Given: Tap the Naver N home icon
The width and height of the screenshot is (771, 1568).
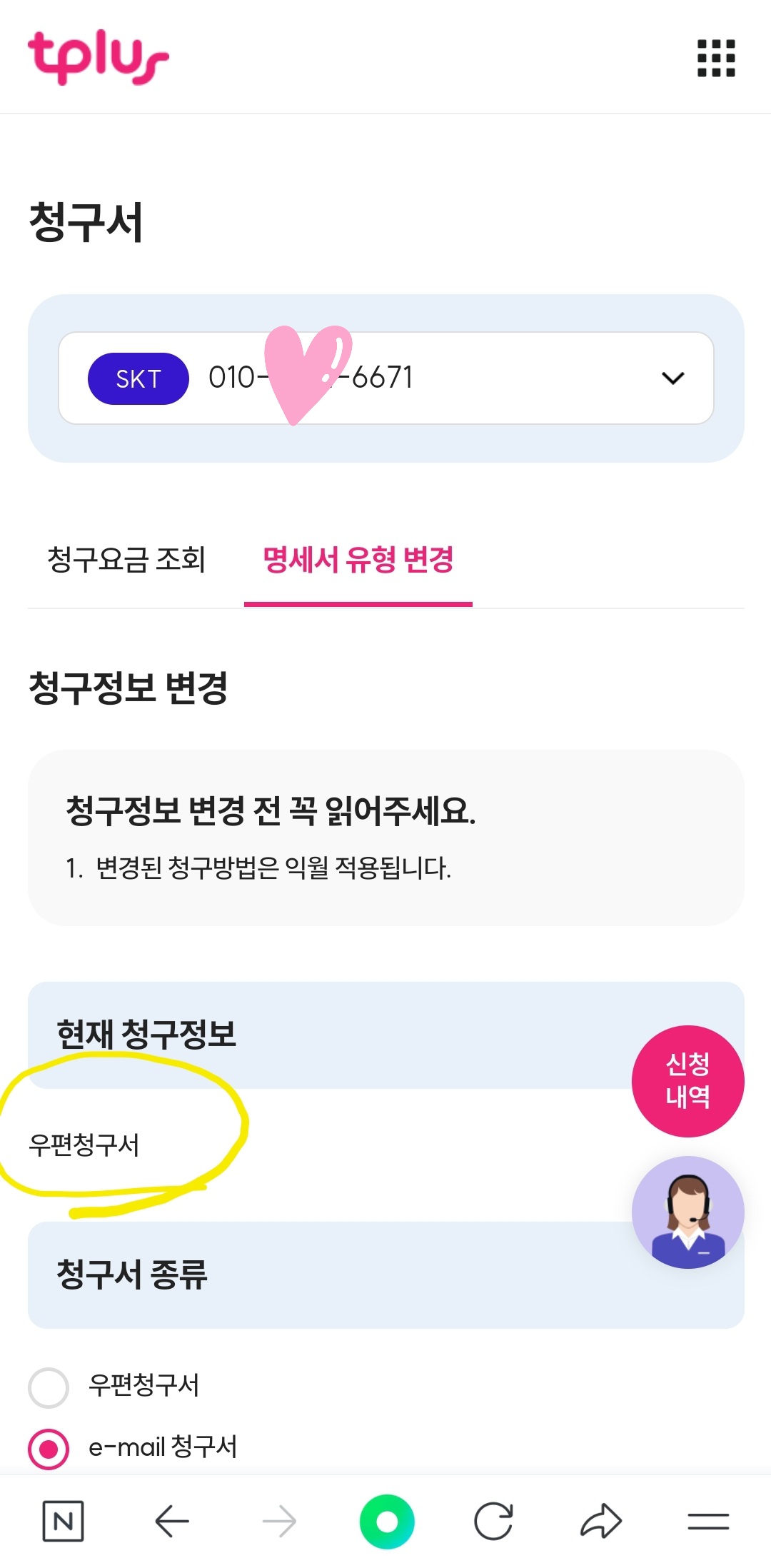Looking at the screenshot, I should click(x=63, y=1522).
